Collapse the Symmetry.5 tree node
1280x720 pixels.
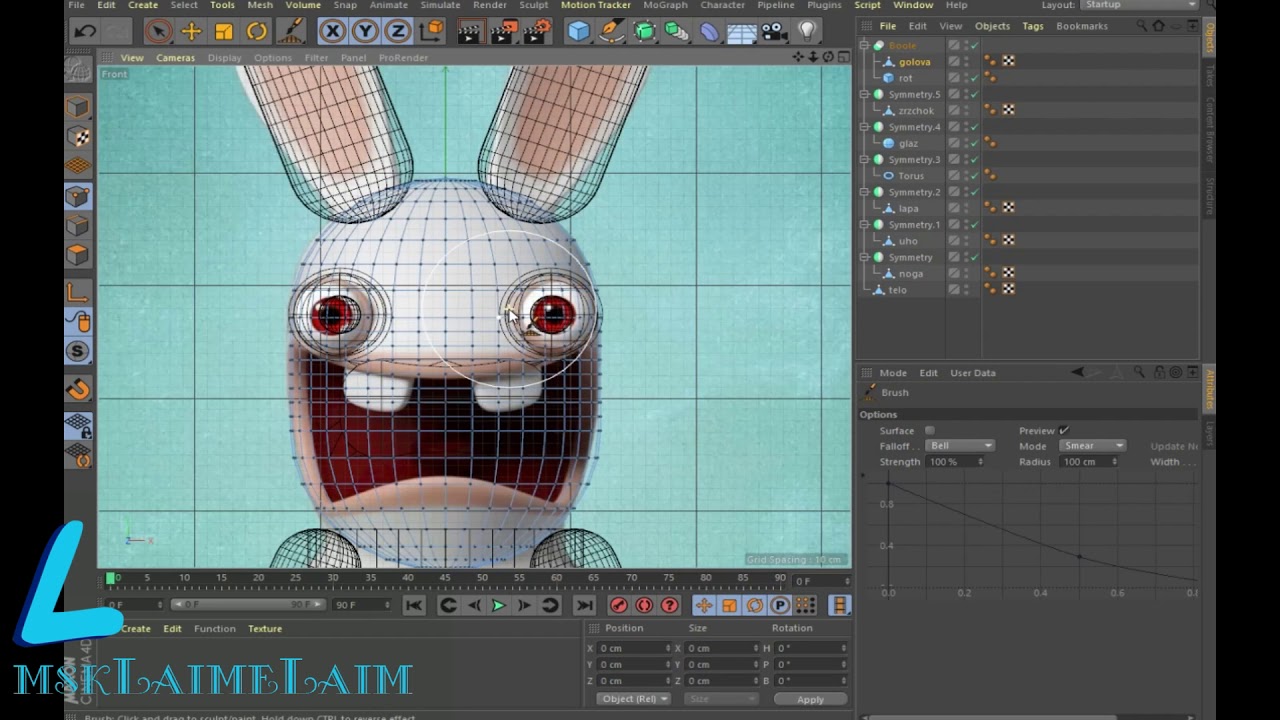tap(864, 94)
